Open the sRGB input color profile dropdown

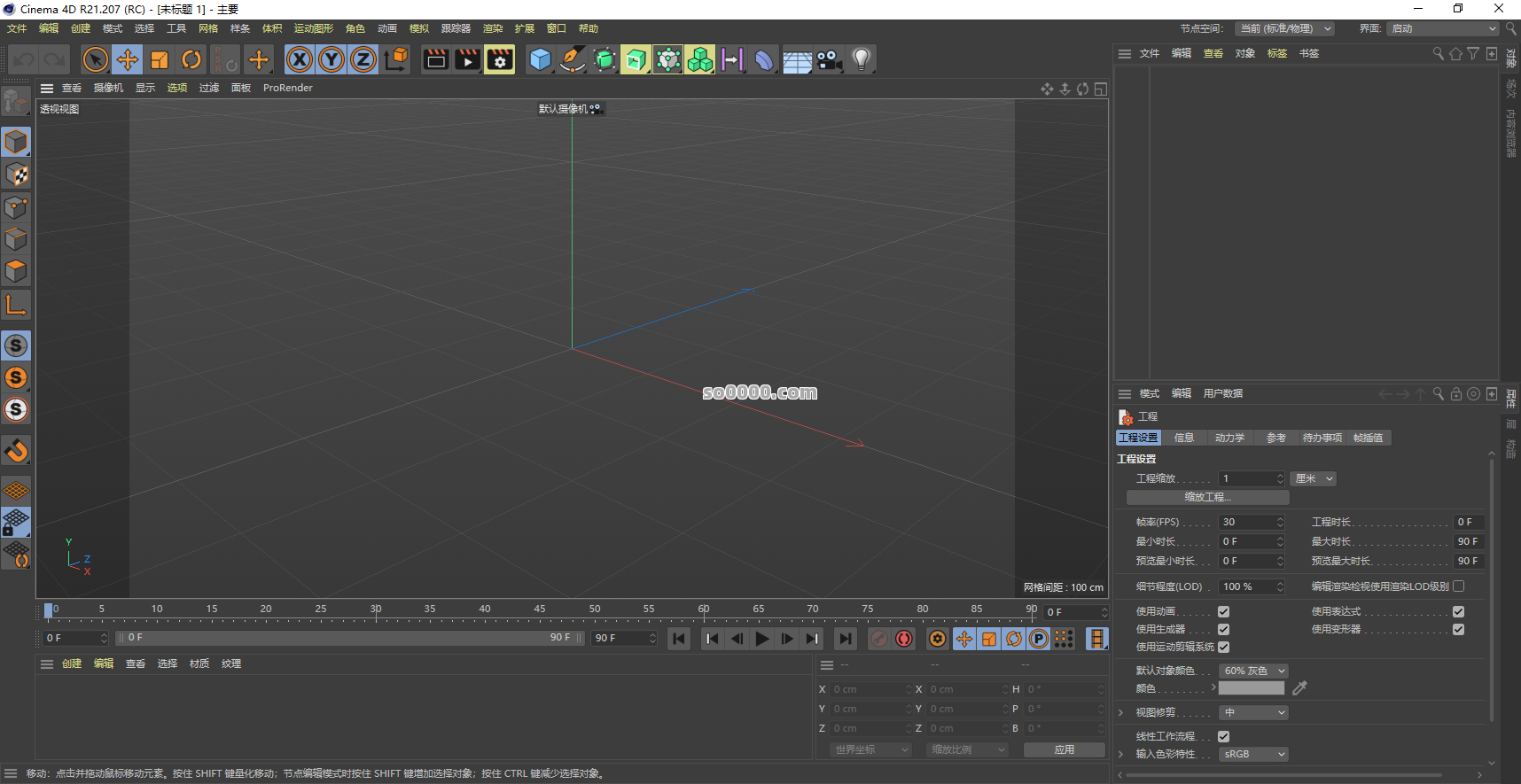coord(1253,754)
